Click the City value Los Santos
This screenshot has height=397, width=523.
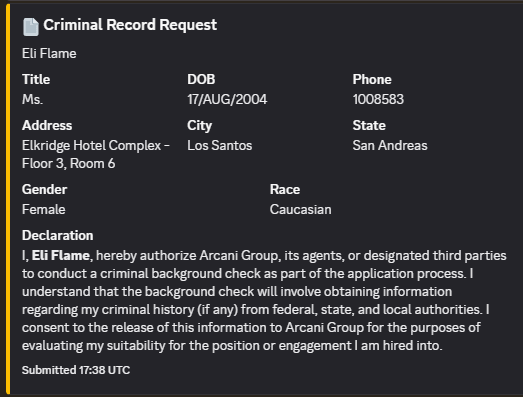coord(219,145)
